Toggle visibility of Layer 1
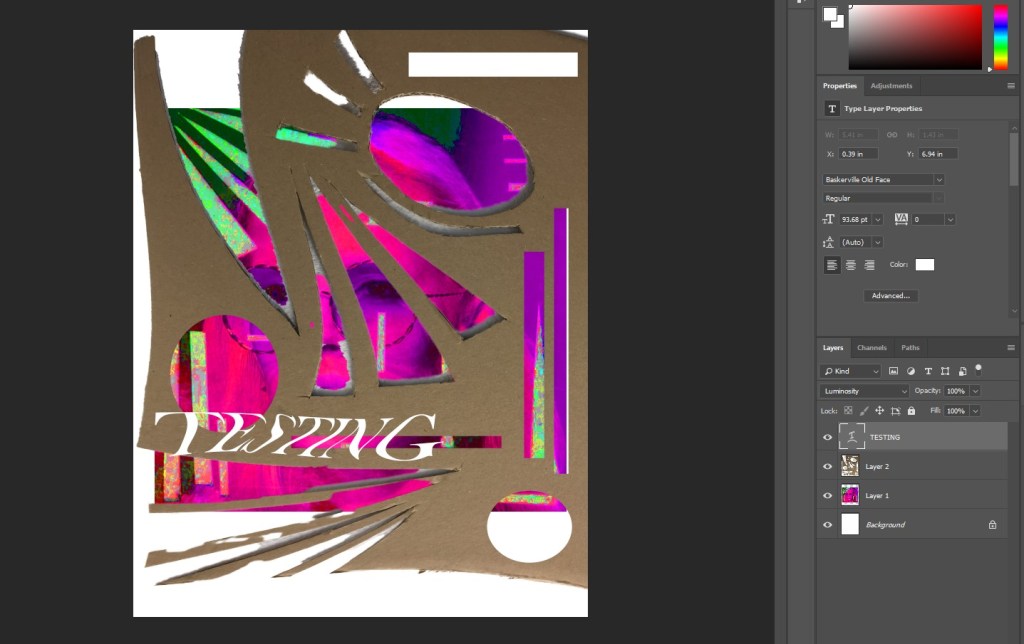Screen dimensions: 1024x644 (827, 496)
